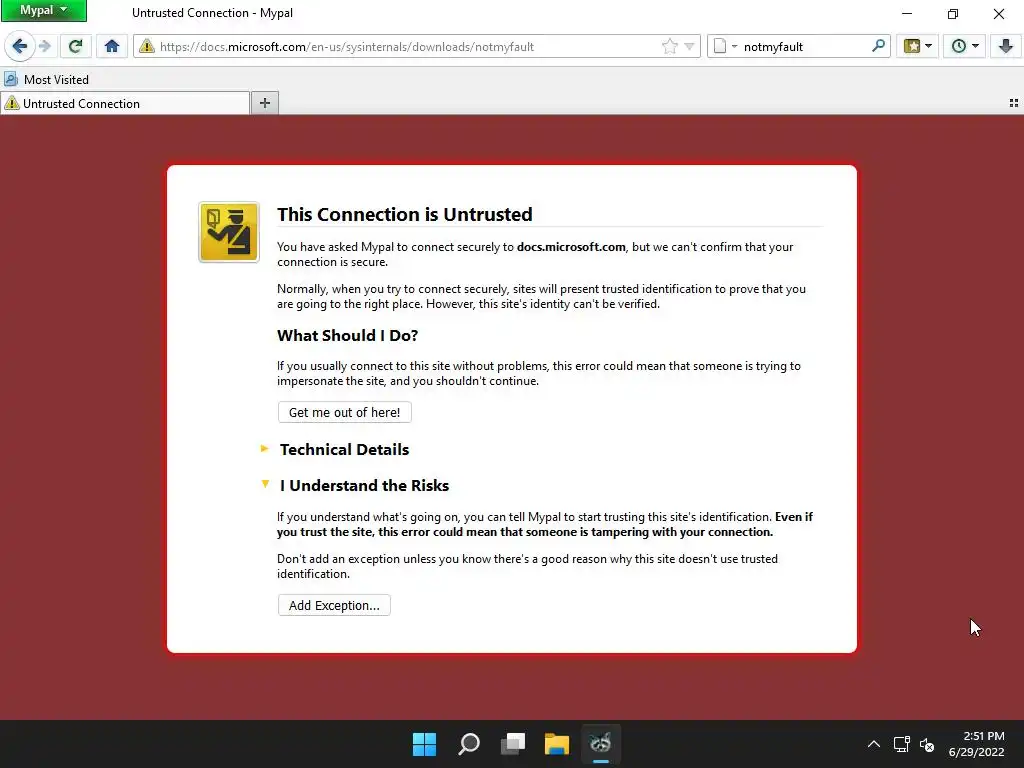This screenshot has width=1024, height=768.
Task: Click the Mypal raccoon taskbar icon
Action: pyautogui.click(x=601, y=744)
